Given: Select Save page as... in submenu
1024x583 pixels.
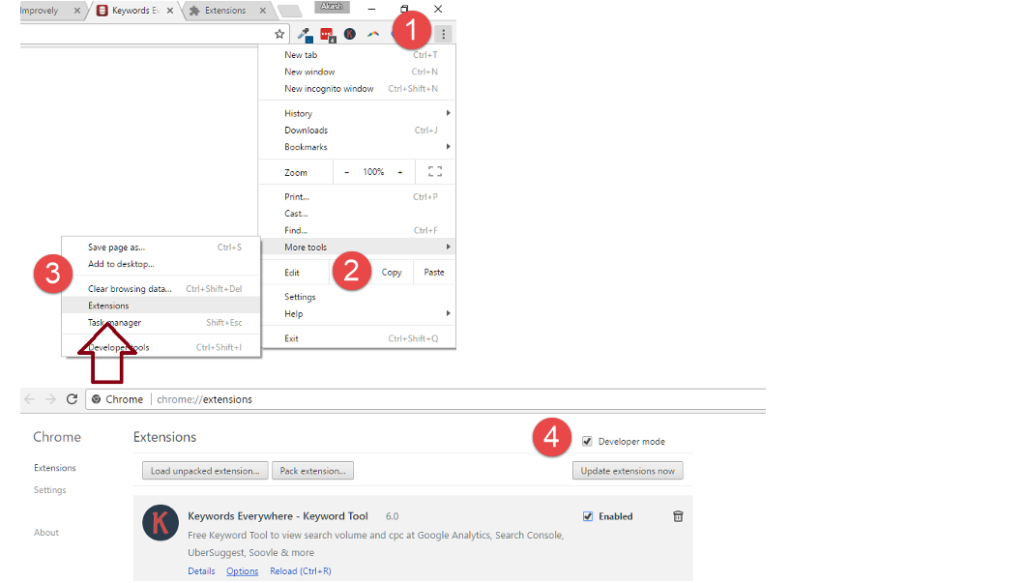Looking at the screenshot, I should pos(161,247).
